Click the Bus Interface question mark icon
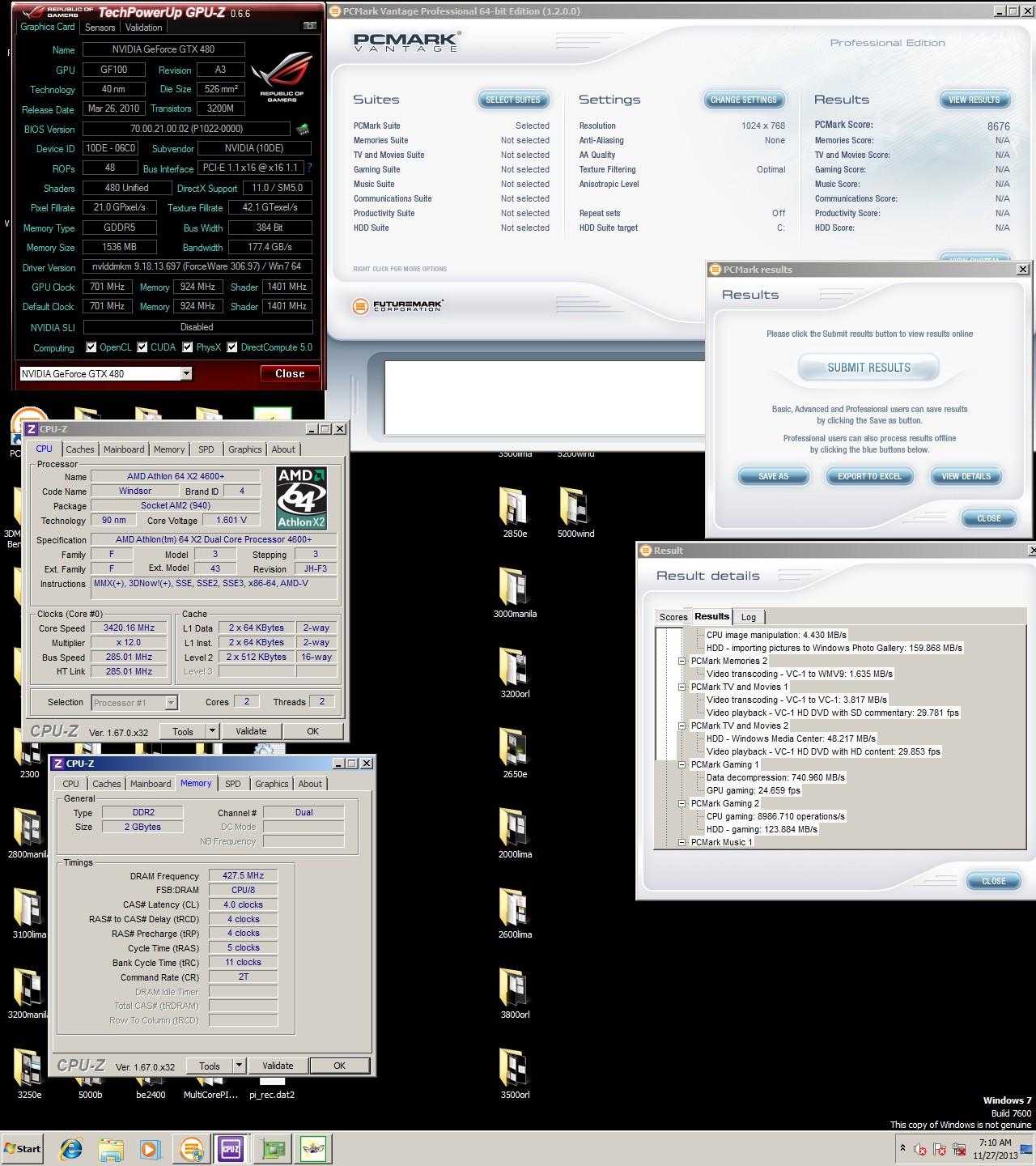Viewport: 1036px width, 1166px height. pos(309,168)
